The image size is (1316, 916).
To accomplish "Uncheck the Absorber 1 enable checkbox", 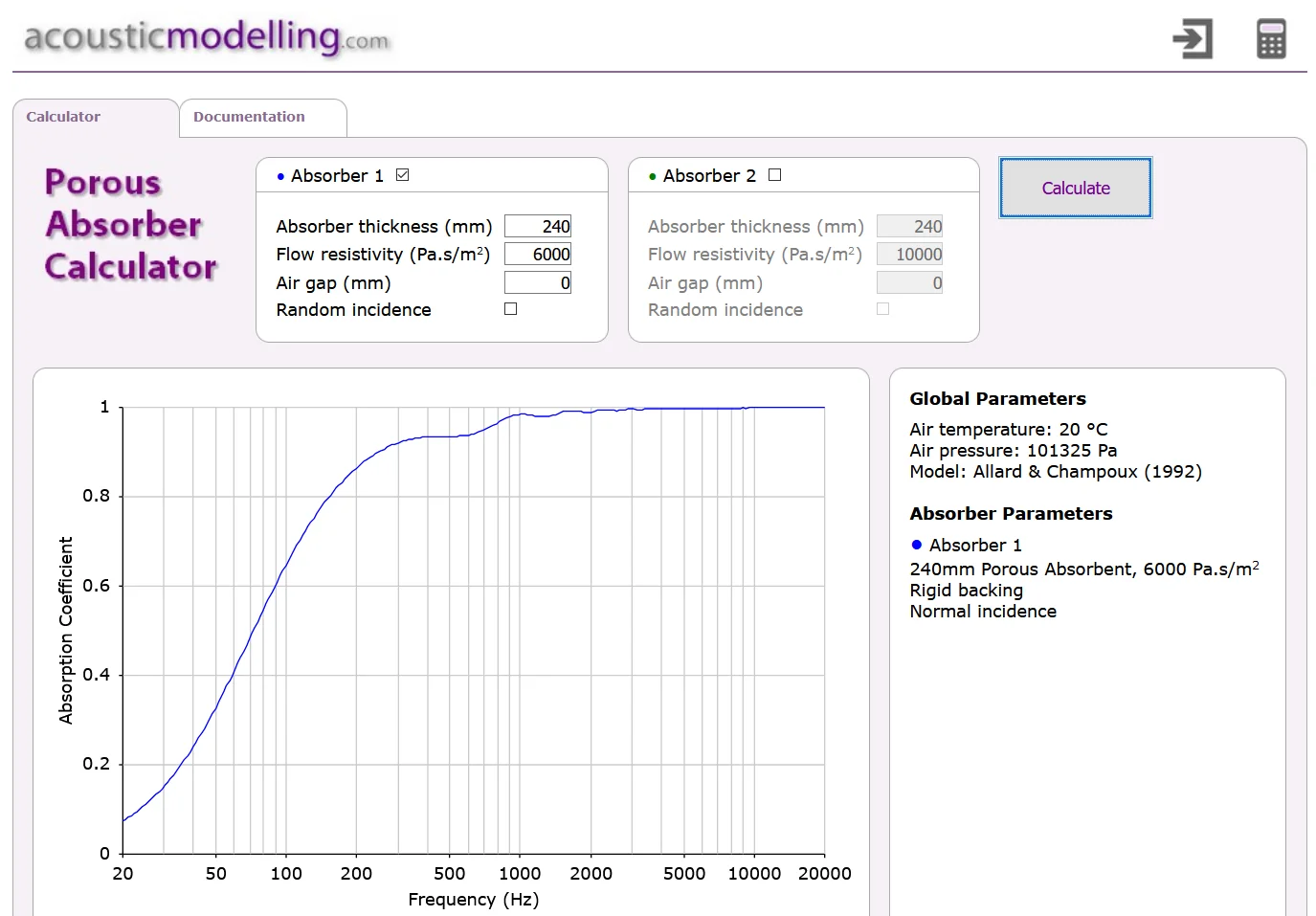I will pos(403,175).
